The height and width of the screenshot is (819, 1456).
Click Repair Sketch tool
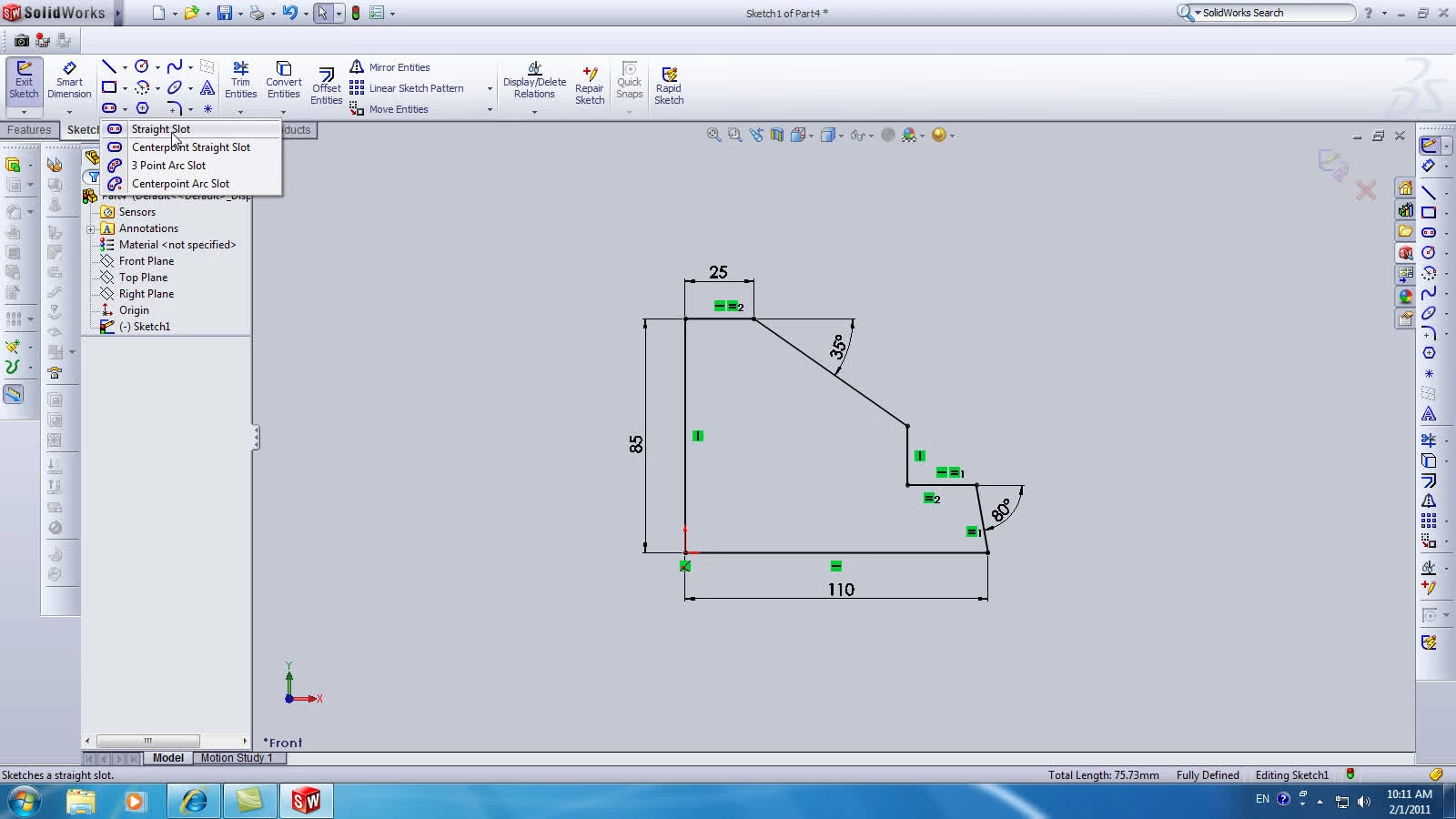[x=590, y=86]
